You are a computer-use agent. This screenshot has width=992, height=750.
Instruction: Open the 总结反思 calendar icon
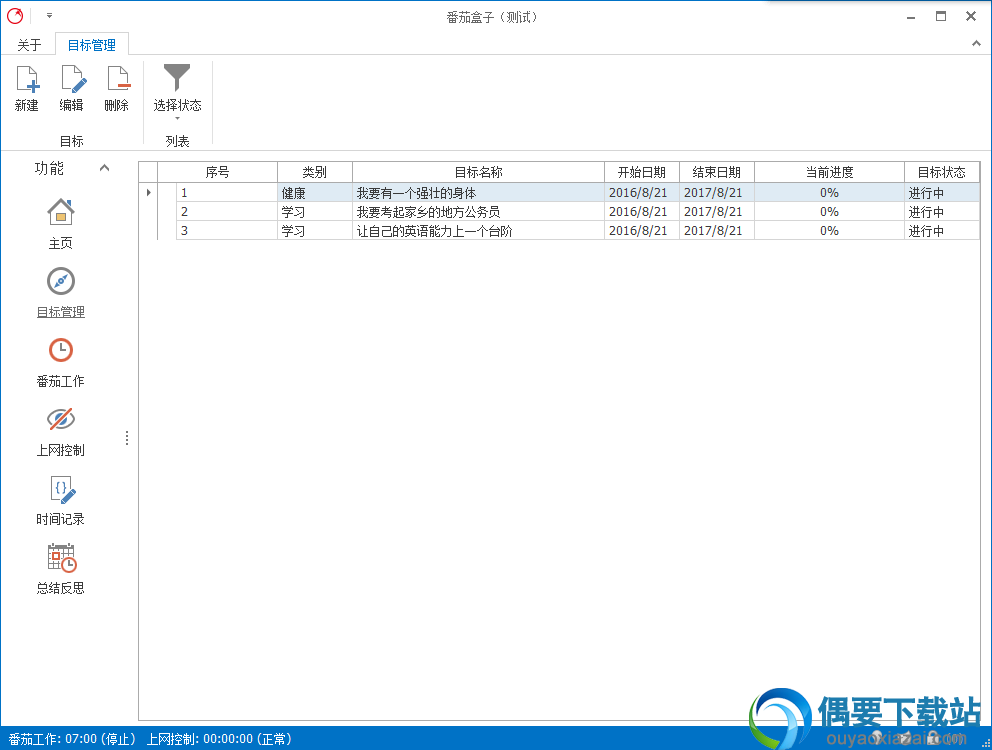point(61,558)
